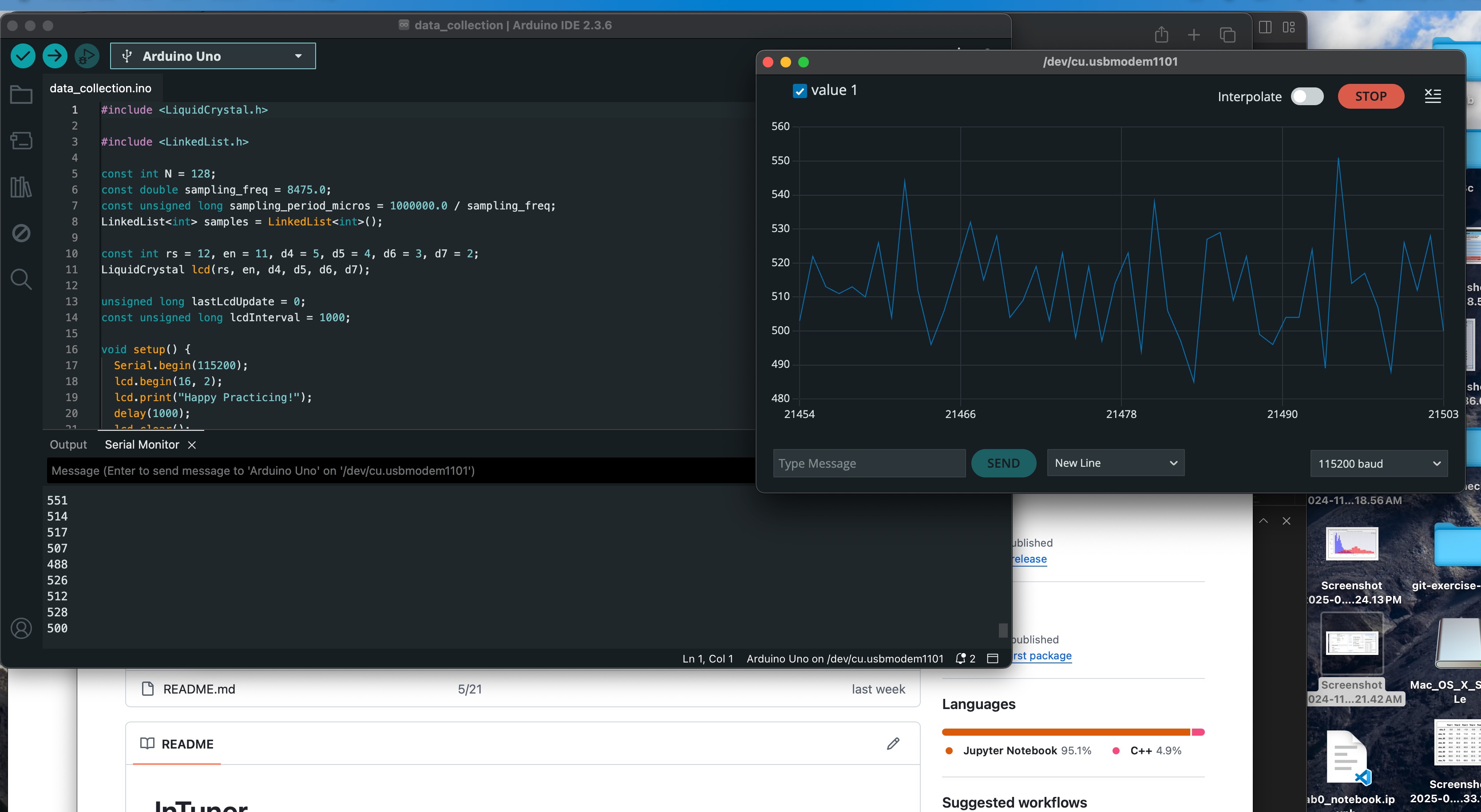Close the panel with X beside chevron
Viewport: 1481px width, 812px height.
coord(1287,520)
